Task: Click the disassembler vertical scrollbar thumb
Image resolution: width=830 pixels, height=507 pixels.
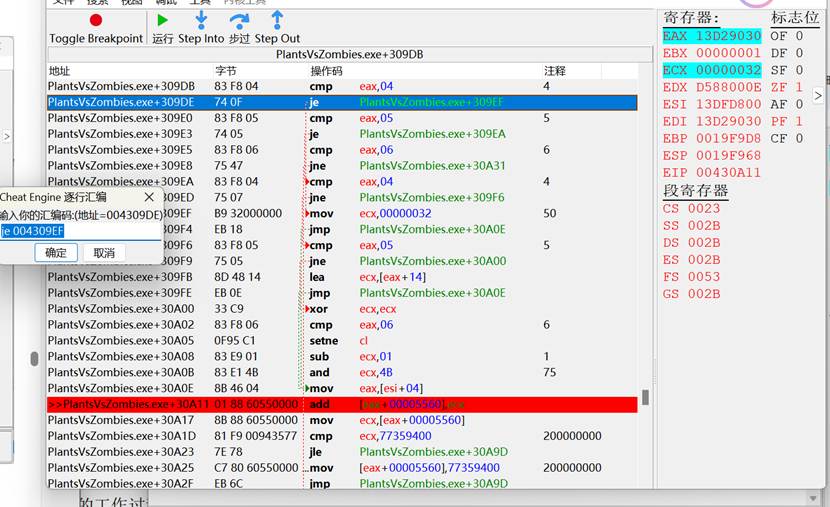Action: point(645,397)
